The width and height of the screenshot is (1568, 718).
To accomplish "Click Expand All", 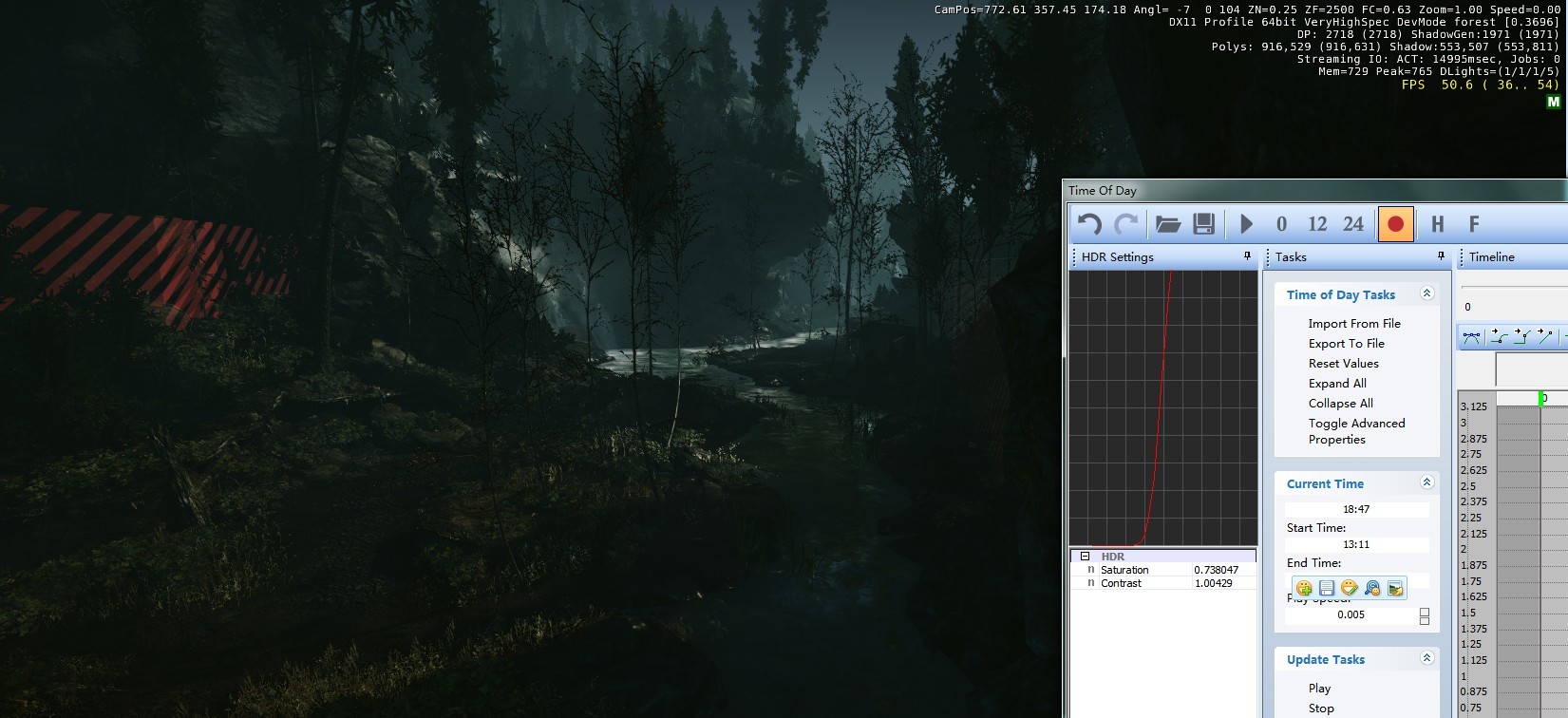I will (x=1337, y=384).
